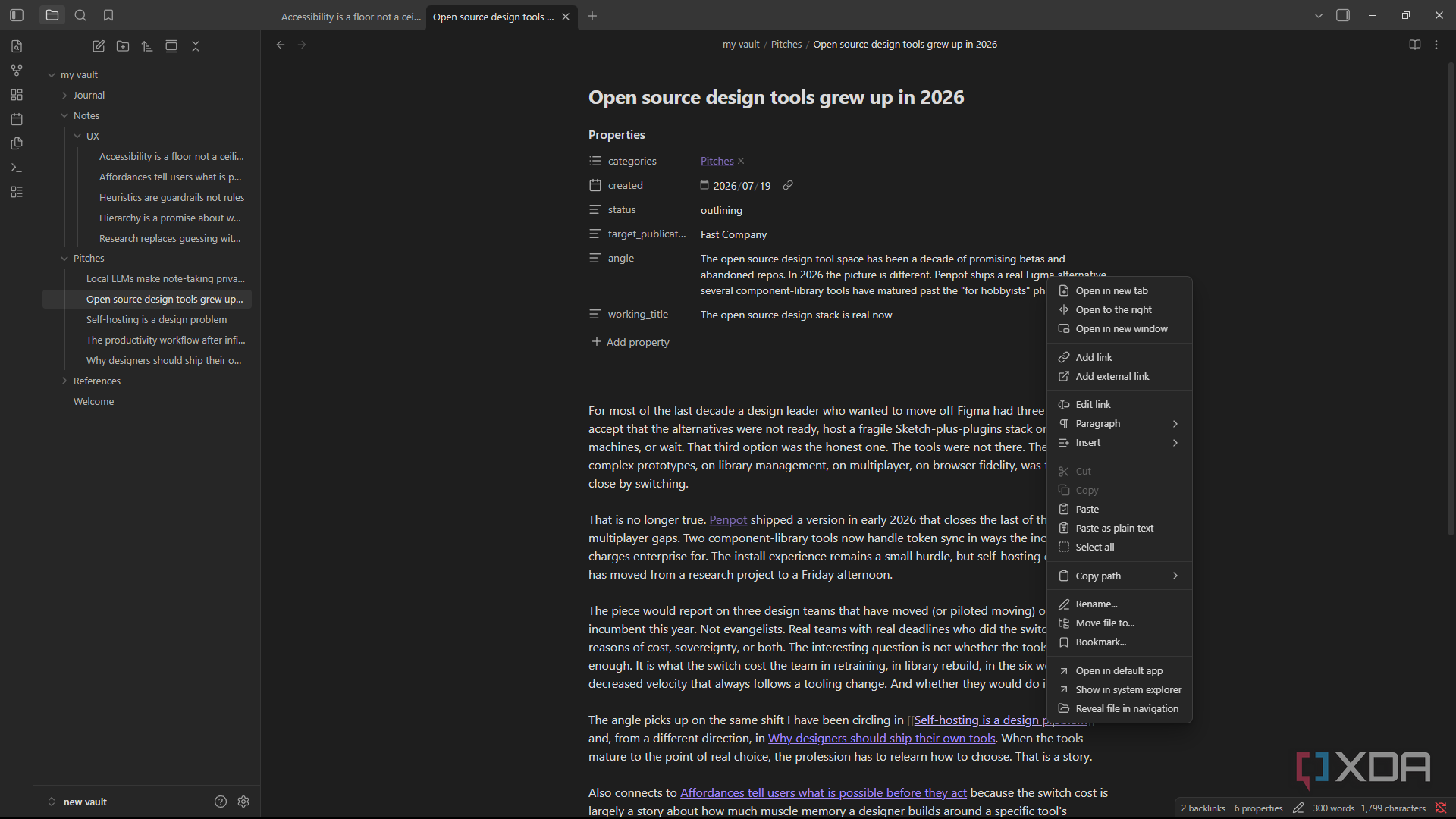Follow Affordances tell users link

click(823, 793)
